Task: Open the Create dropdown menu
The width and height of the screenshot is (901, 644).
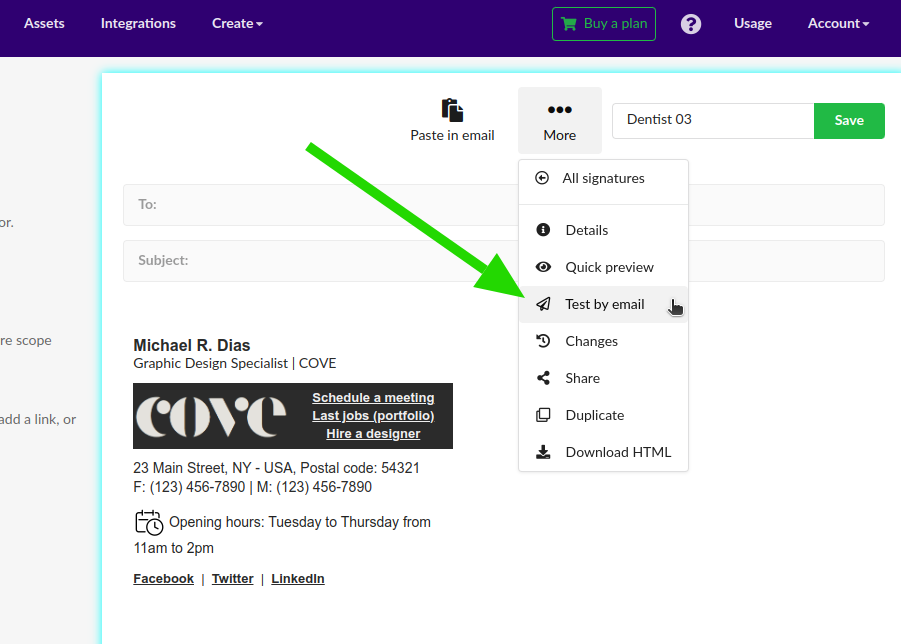Action: (x=236, y=23)
